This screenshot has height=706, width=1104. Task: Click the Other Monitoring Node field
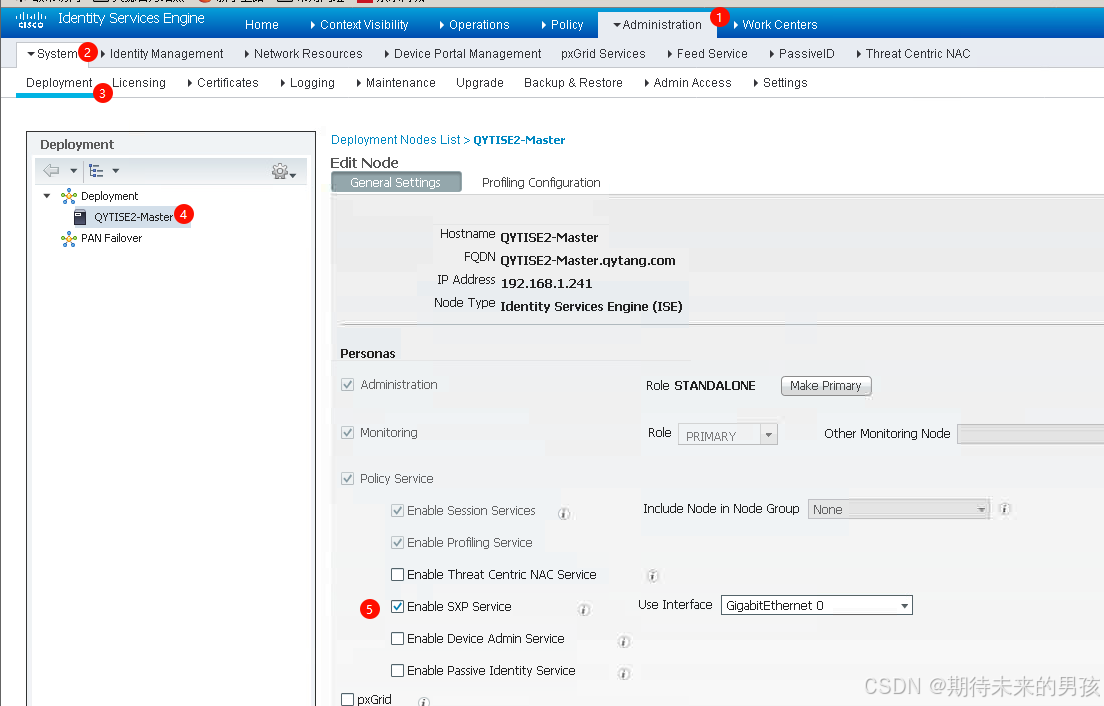click(x=1031, y=434)
